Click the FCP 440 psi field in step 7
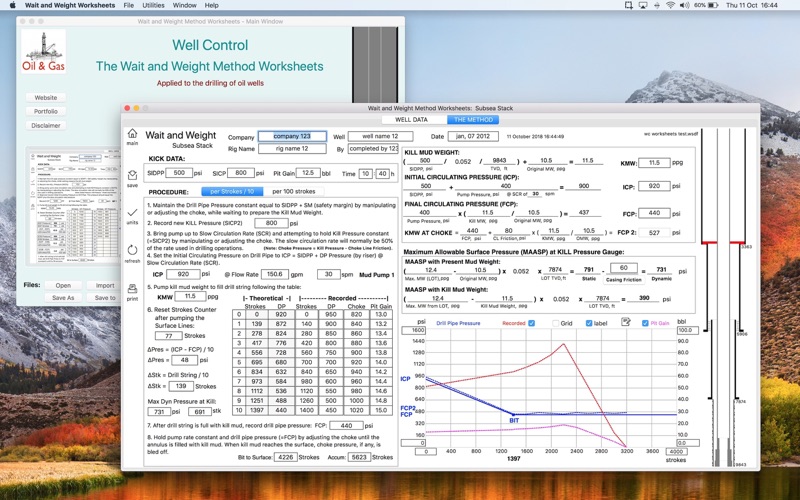 (346, 426)
